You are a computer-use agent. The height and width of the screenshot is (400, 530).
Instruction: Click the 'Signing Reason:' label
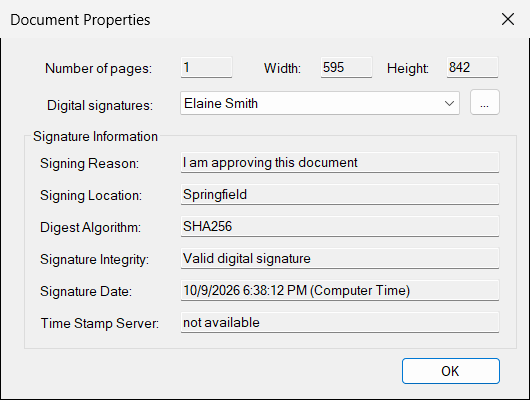[x=90, y=164]
